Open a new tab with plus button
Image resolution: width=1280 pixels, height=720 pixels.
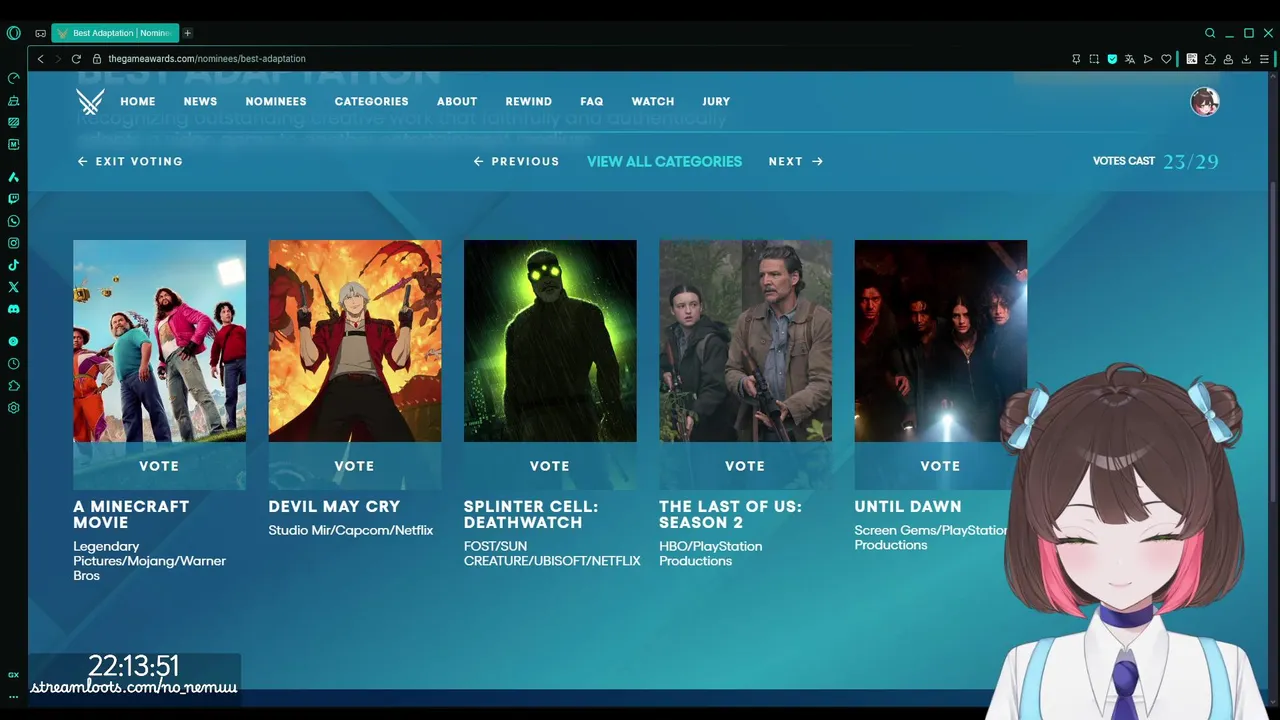(x=187, y=33)
